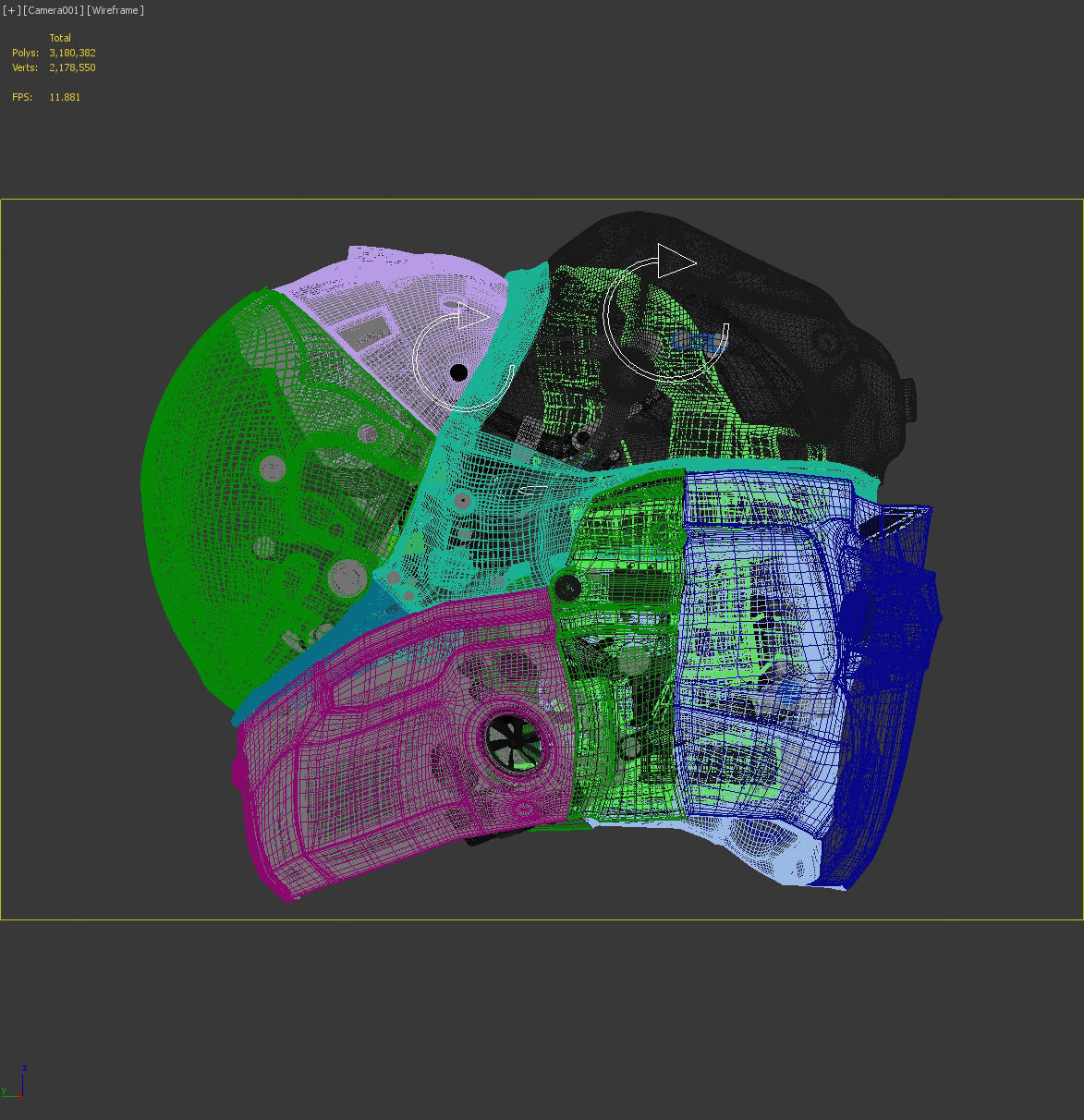Click the 'Total' statistics column header
Viewport: 1084px width, 1120px height.
click(x=60, y=38)
